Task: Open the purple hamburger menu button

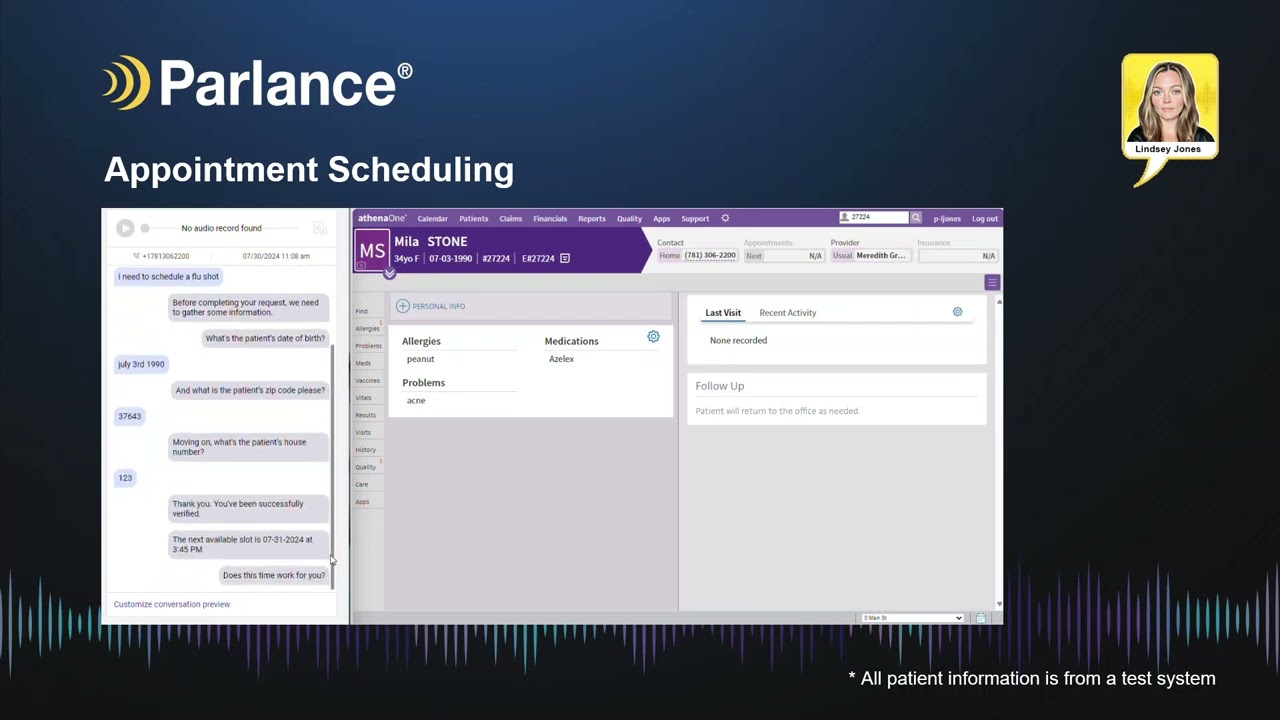Action: pos(992,282)
